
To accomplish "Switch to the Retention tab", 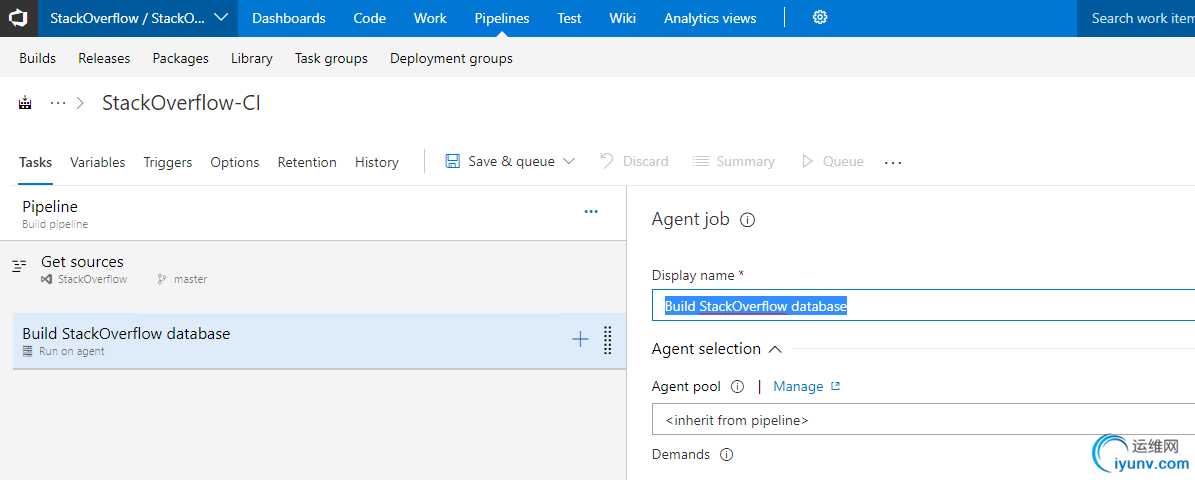I will point(307,162).
